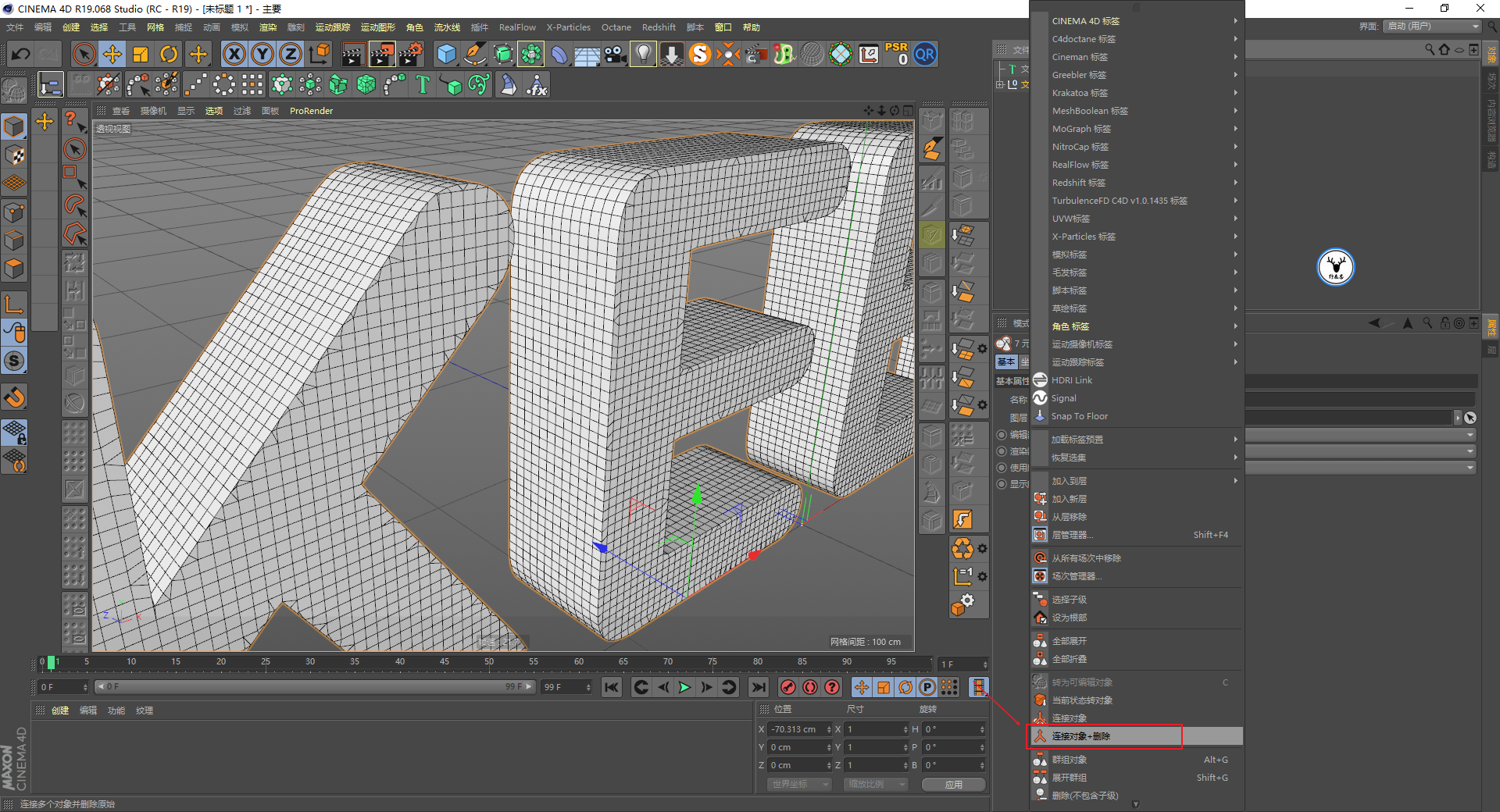1500x812 pixels.
Task: Toggle the Z axis lock
Action: coord(290,54)
